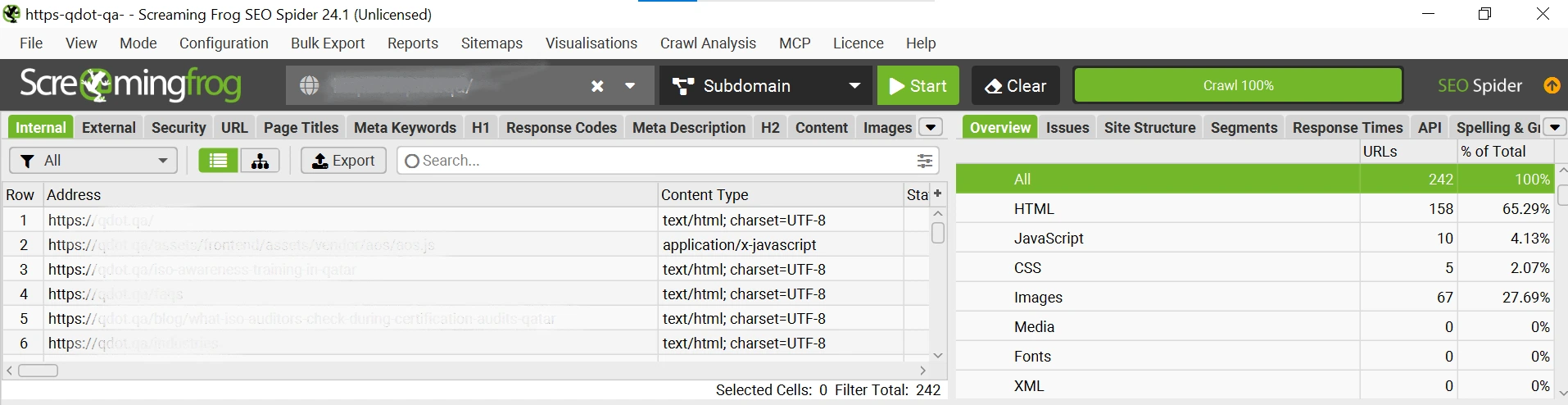Viewport: 1568px width, 405px height.
Task: Open the View menu
Action: coord(81,43)
